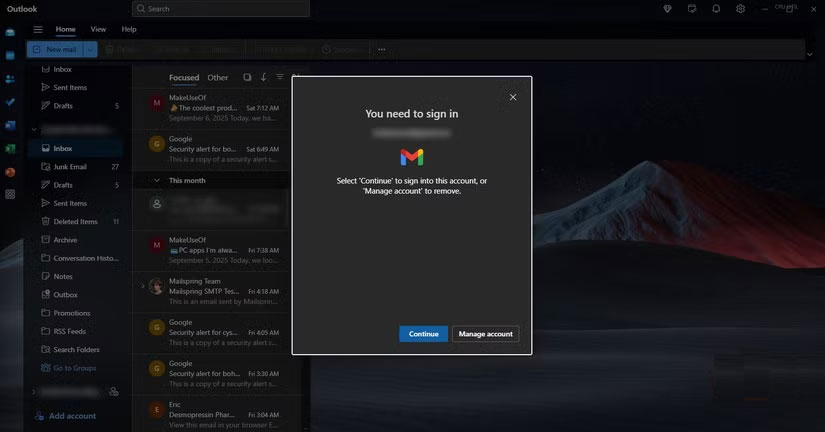Collapse the This month group
The image size is (825, 432).
[x=155, y=180]
